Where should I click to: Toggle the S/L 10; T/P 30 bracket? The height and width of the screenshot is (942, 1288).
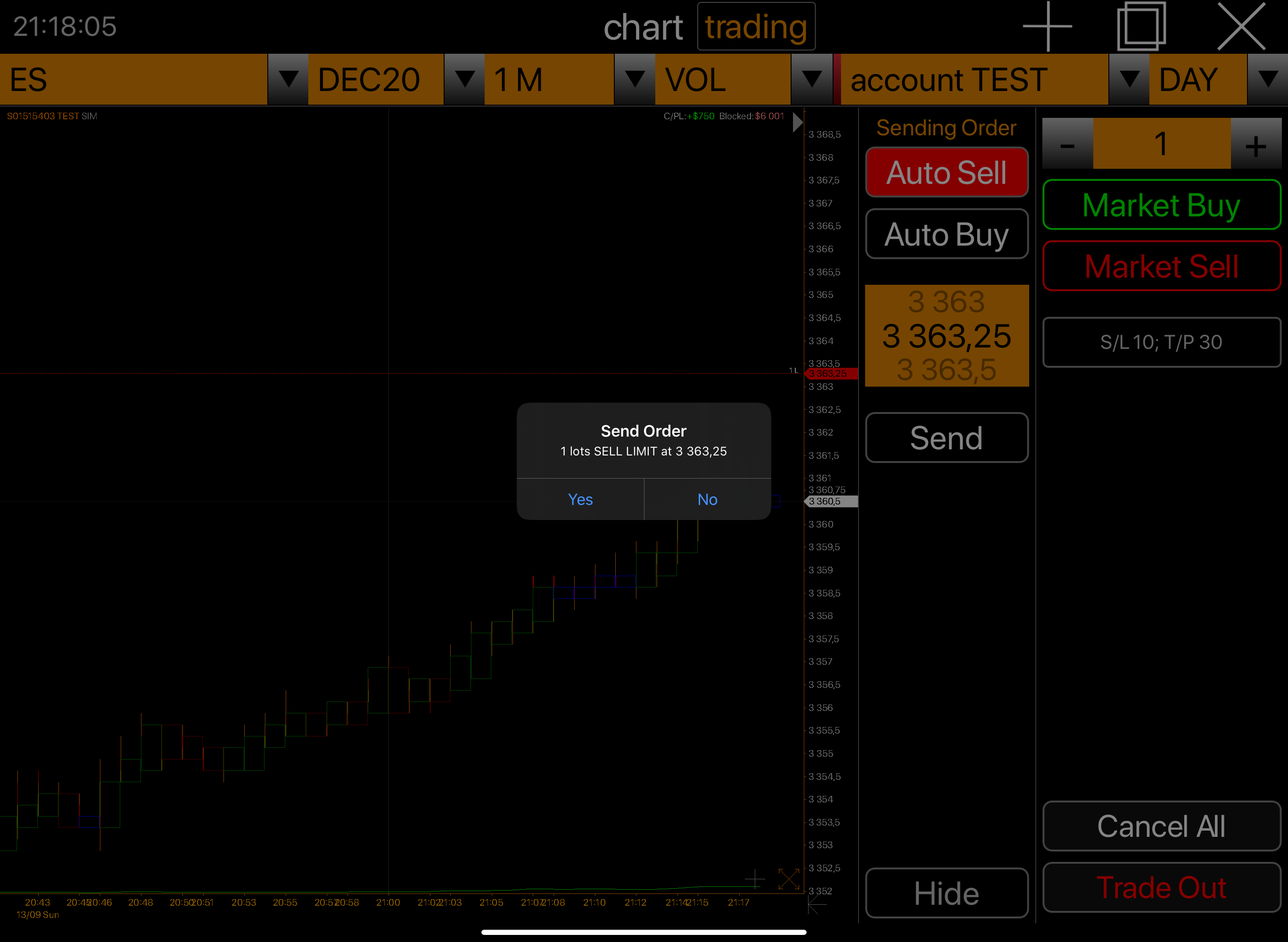coord(1161,342)
